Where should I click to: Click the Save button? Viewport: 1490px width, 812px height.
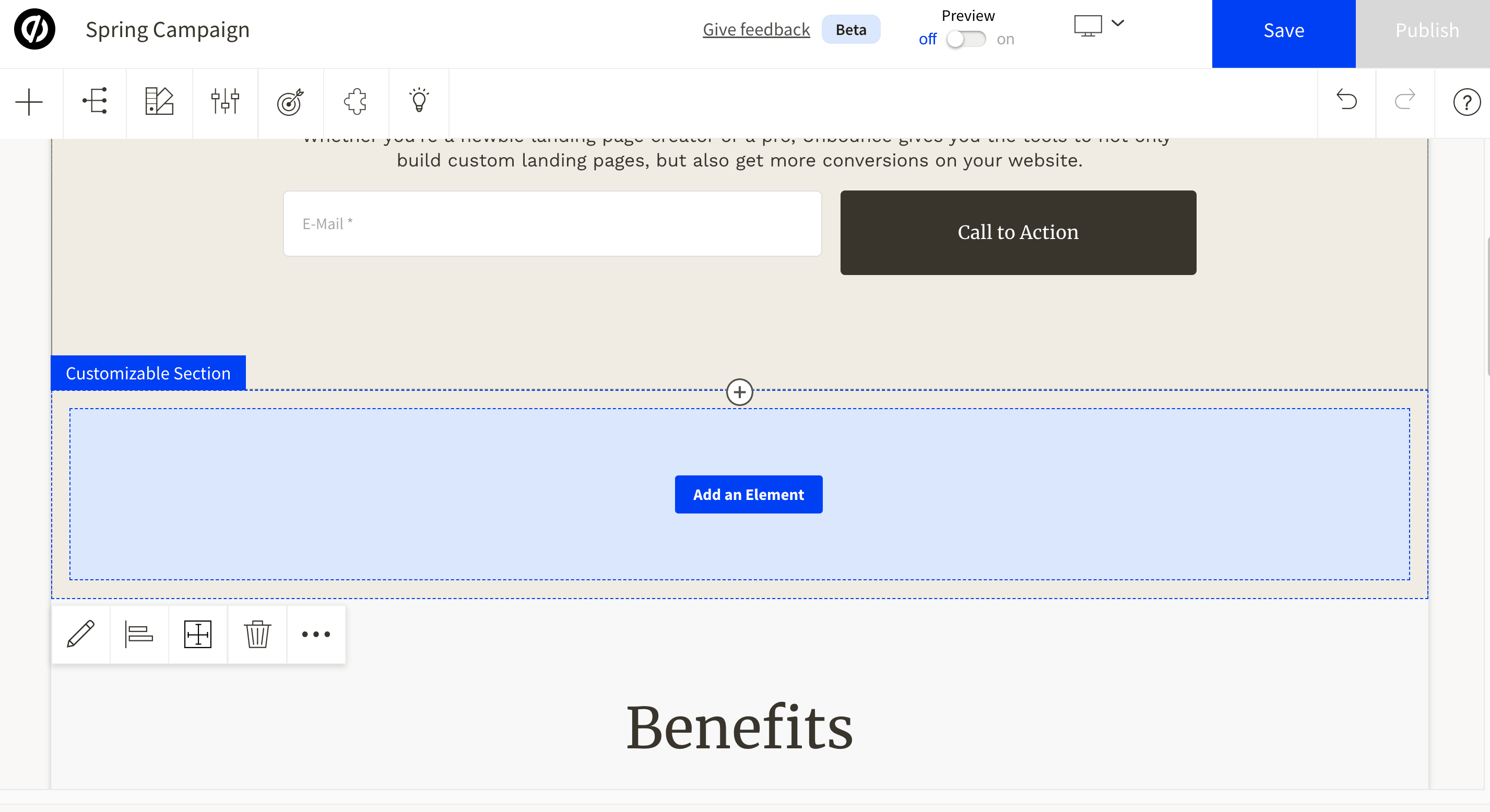[1283, 31]
